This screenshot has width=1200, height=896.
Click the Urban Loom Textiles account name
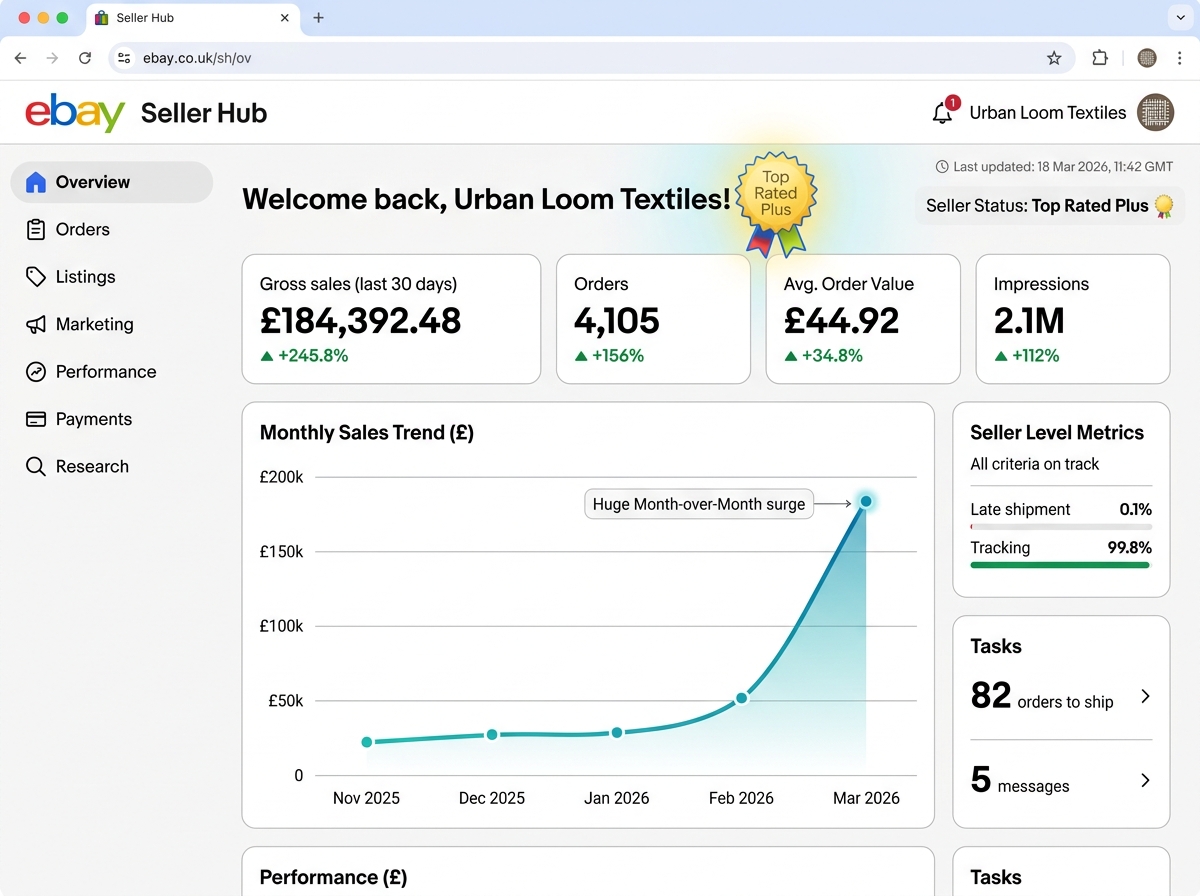[x=1048, y=113]
